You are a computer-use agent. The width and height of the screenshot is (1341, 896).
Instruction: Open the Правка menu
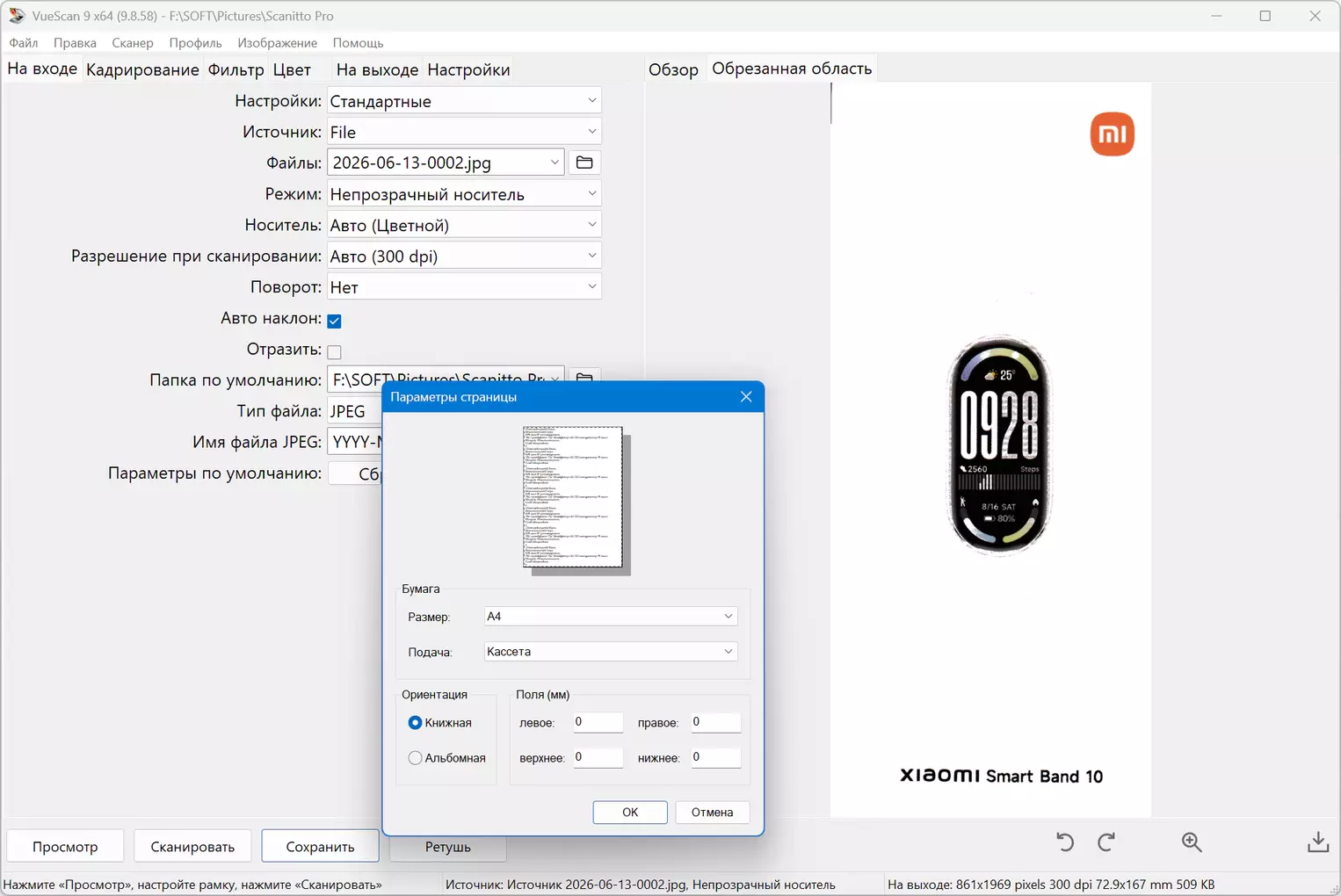click(x=75, y=43)
